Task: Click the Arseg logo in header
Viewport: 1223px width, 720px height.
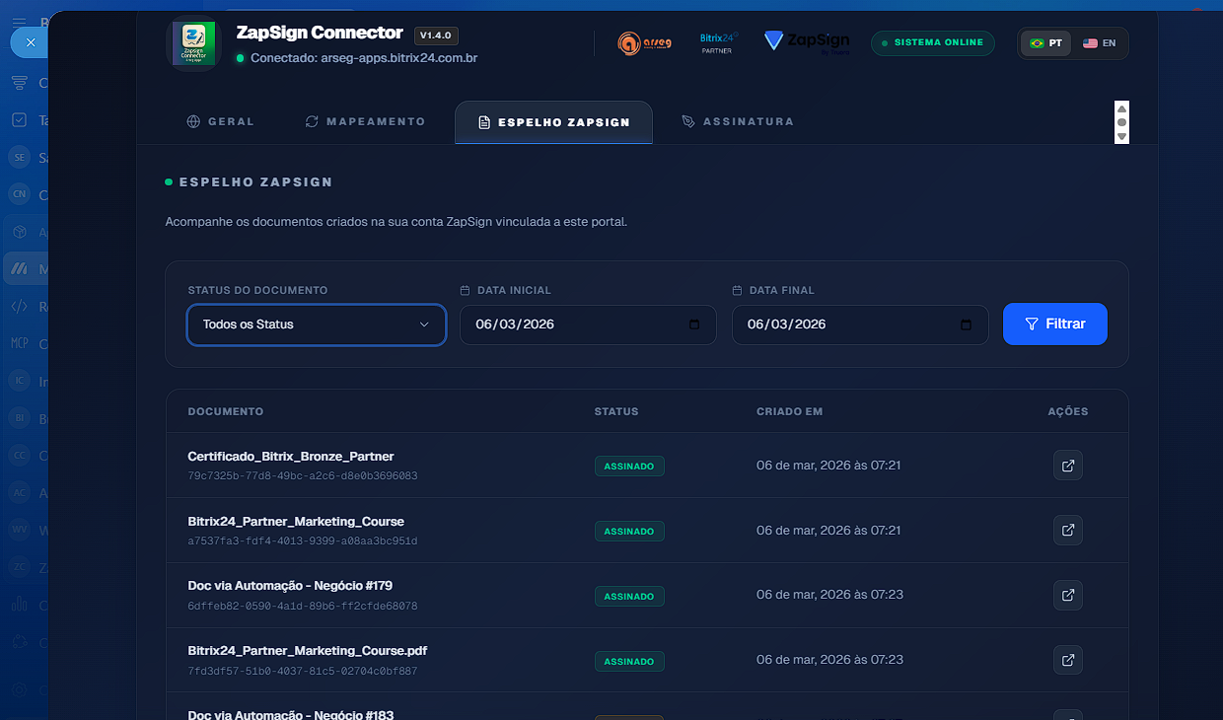Action: [644, 43]
